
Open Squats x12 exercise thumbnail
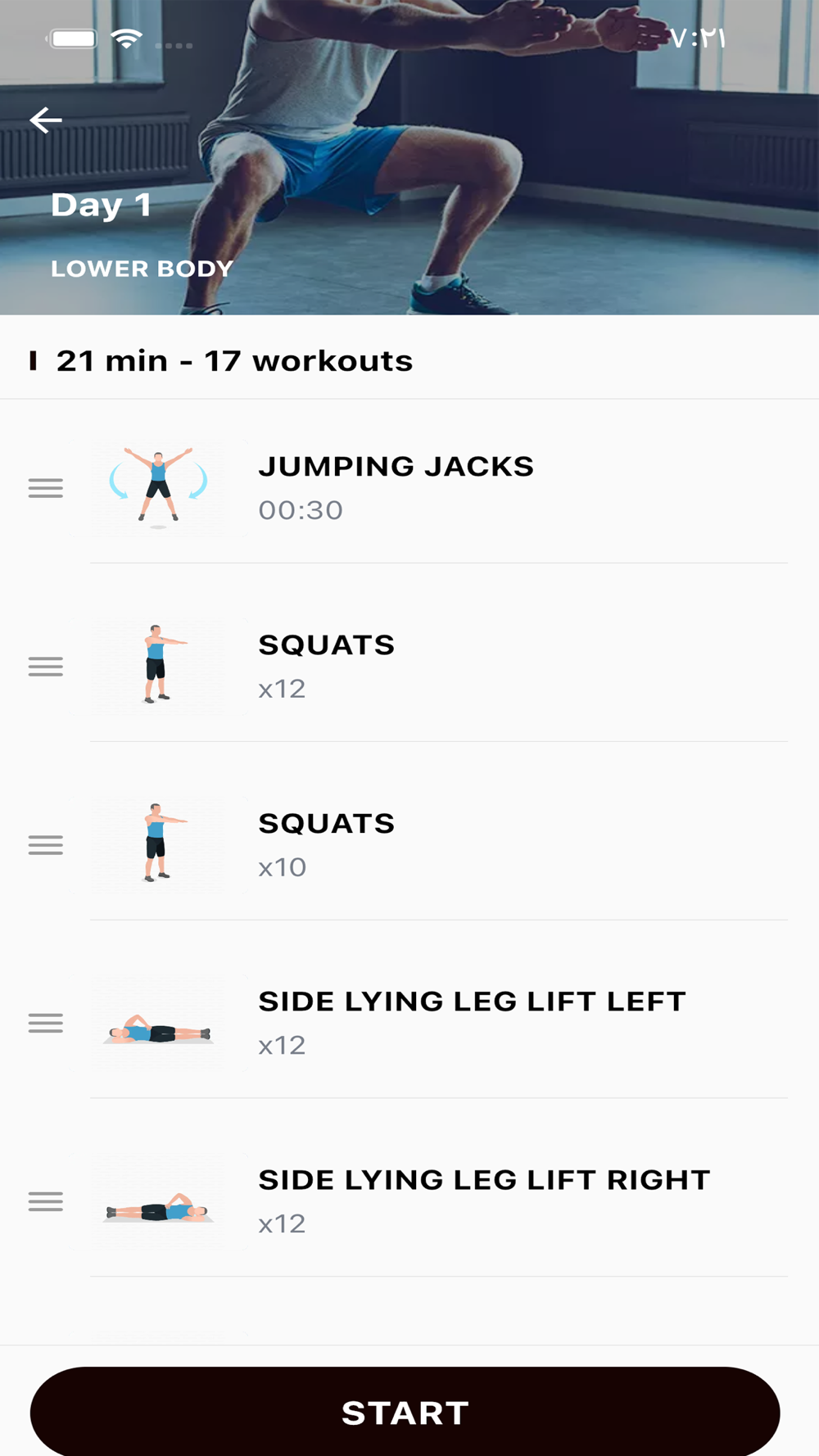pyautogui.click(x=158, y=667)
